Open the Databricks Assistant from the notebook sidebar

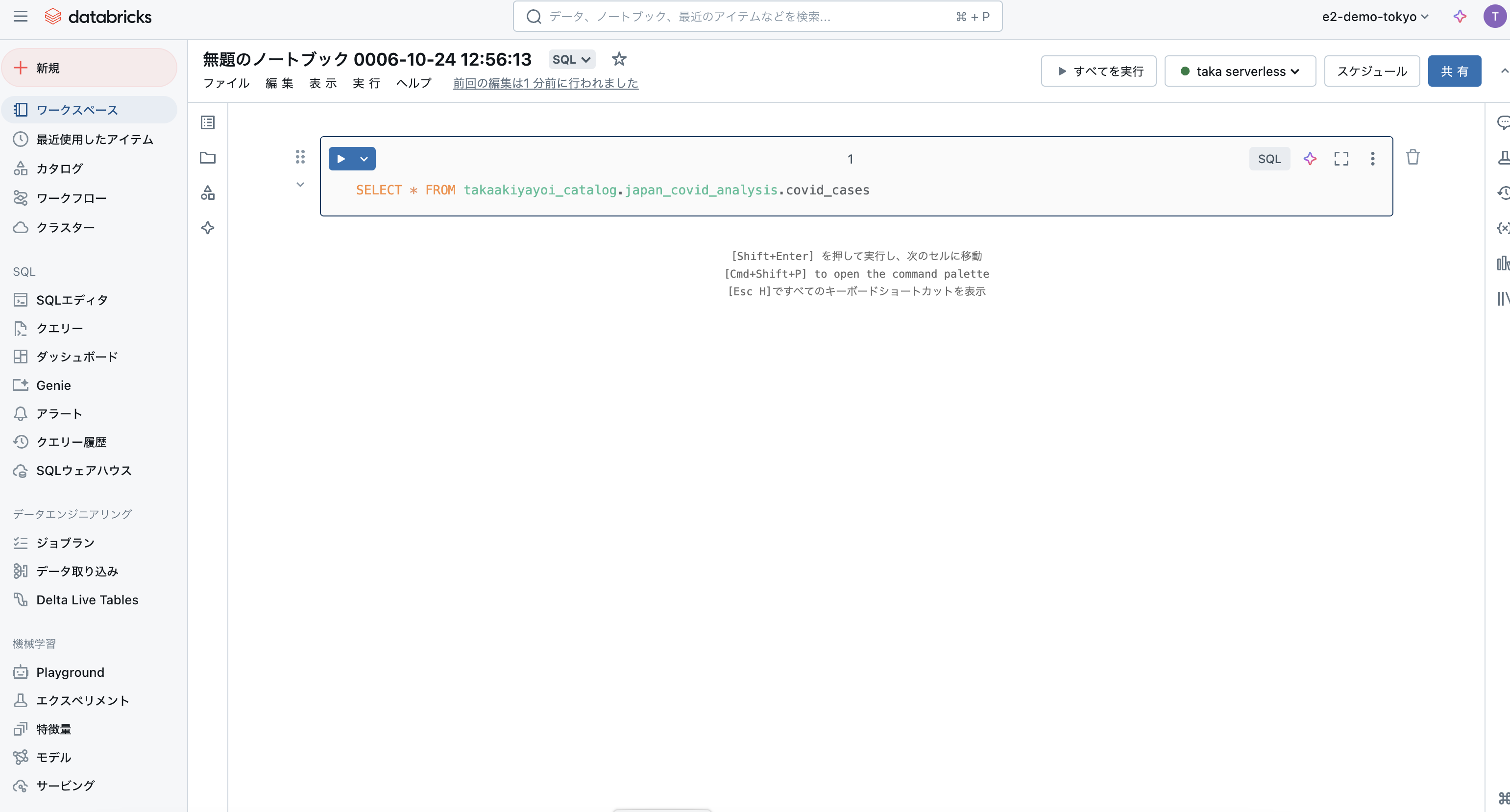point(208,228)
